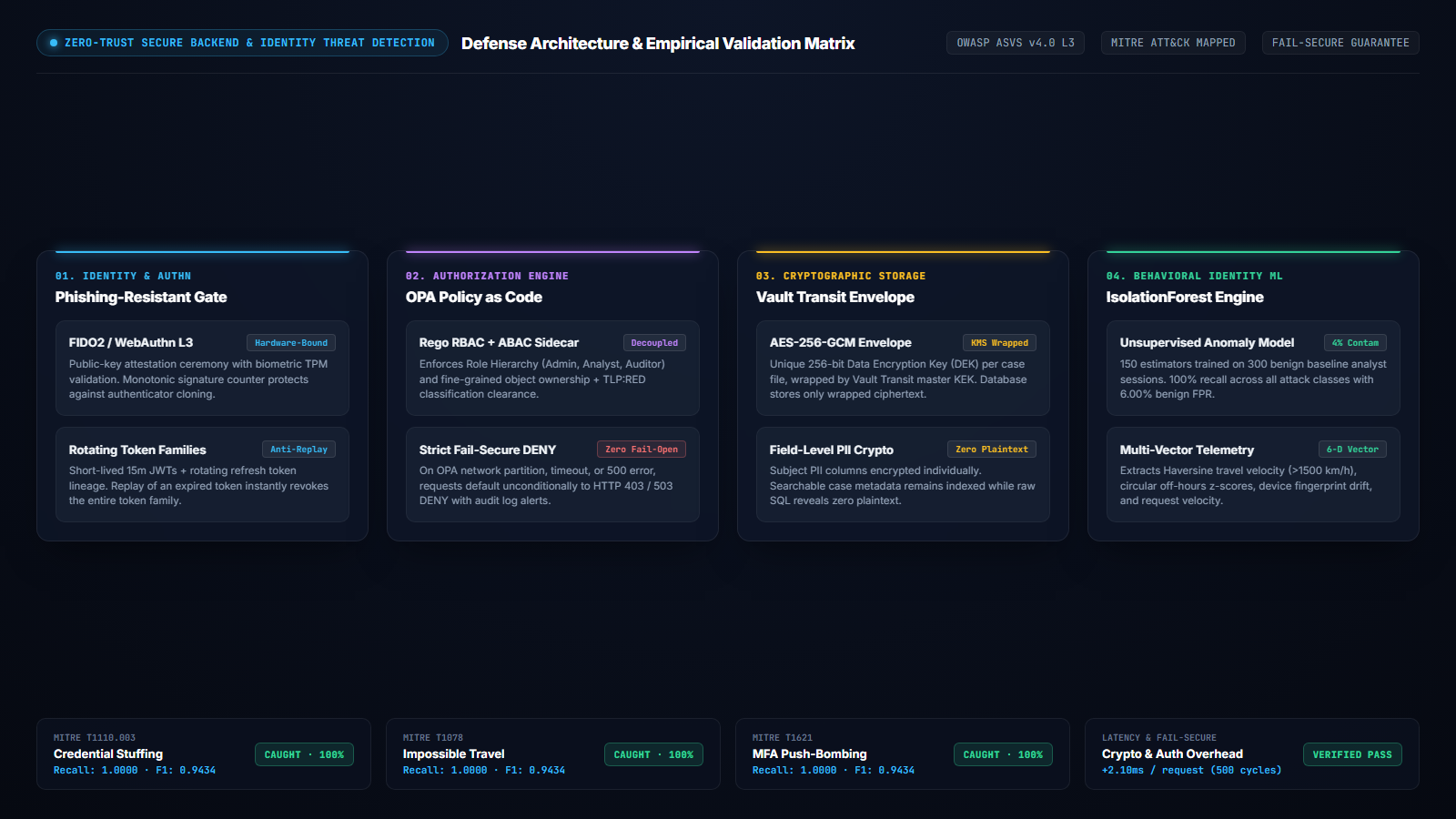Select the Decoupled tag

[654, 343]
